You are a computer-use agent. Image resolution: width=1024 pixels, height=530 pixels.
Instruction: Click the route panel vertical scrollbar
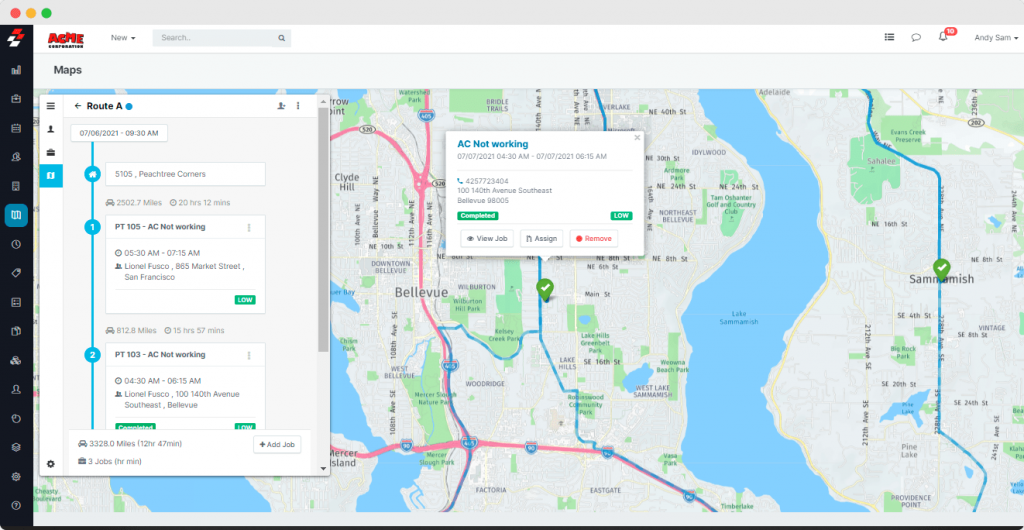pos(322,230)
